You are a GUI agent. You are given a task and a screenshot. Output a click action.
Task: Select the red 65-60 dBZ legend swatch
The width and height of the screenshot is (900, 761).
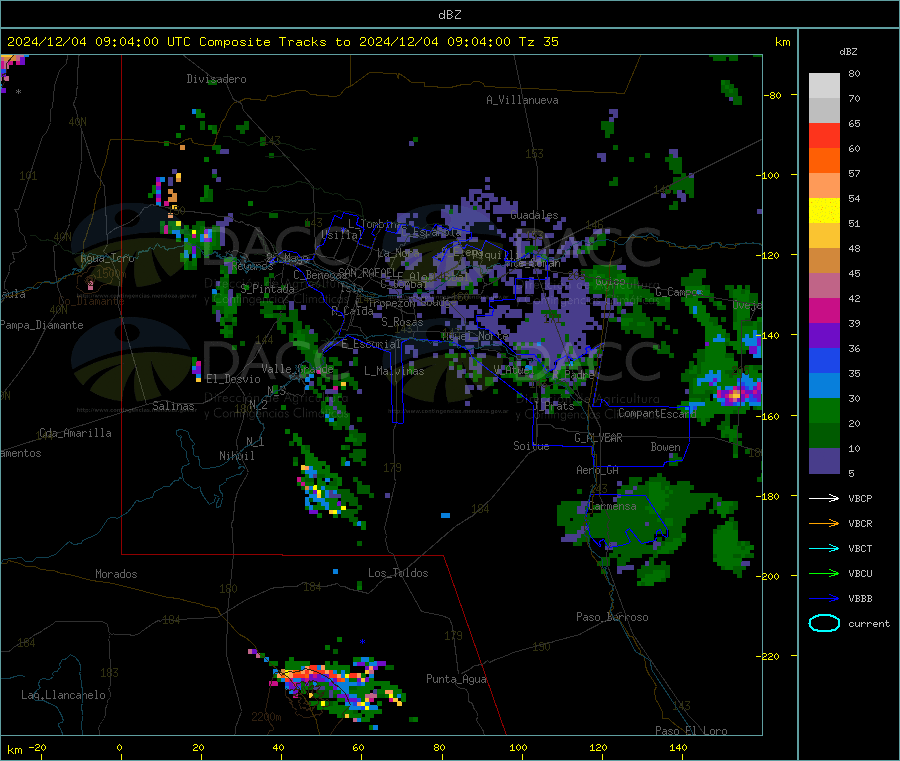tap(824, 135)
